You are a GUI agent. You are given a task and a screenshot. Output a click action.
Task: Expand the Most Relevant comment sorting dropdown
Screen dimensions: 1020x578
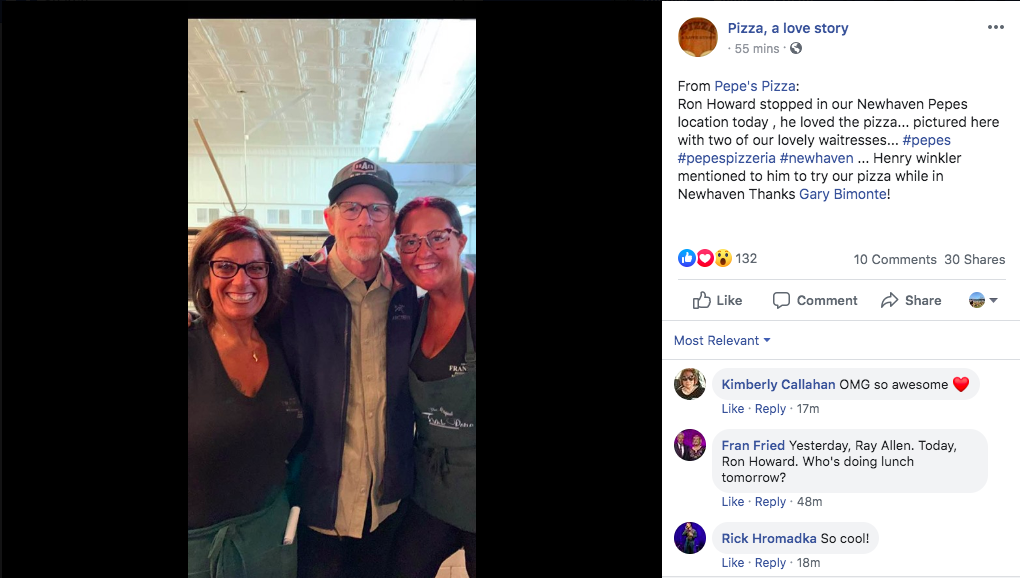[722, 340]
